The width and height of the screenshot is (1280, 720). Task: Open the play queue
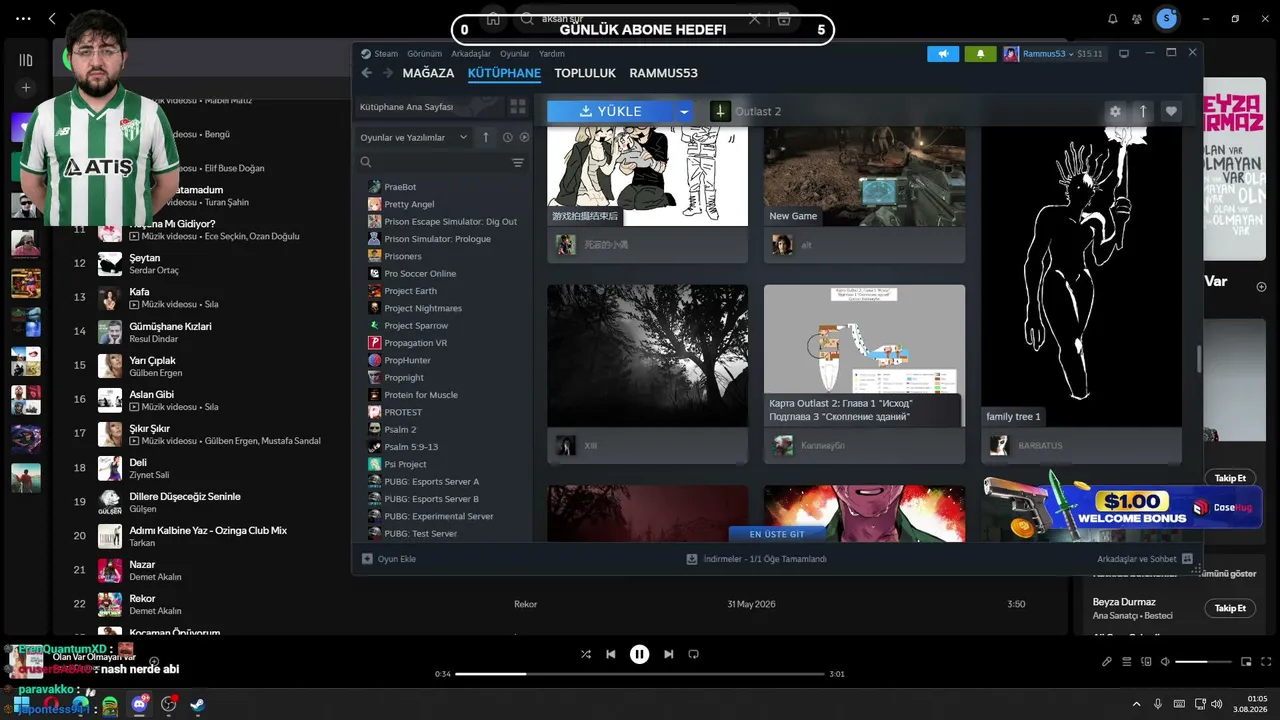pos(1127,661)
